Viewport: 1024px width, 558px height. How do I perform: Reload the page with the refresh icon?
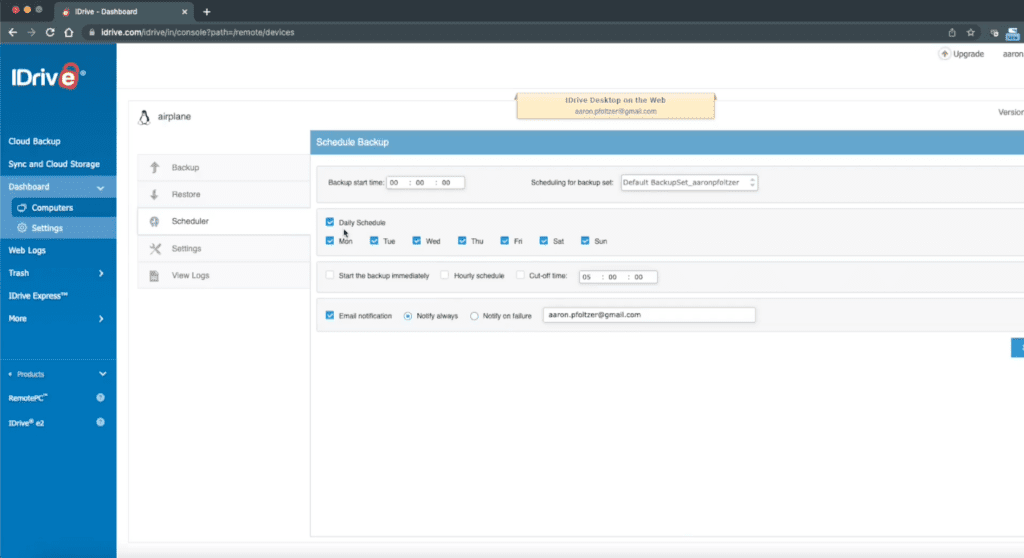(50, 32)
